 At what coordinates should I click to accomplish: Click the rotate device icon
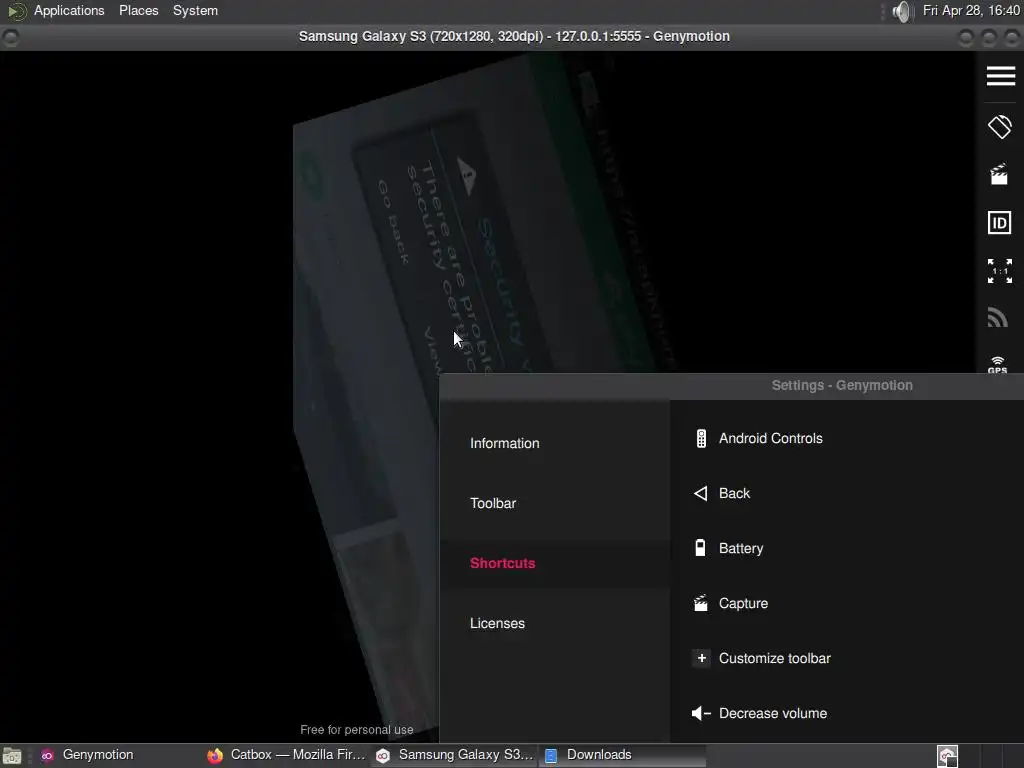1000,127
